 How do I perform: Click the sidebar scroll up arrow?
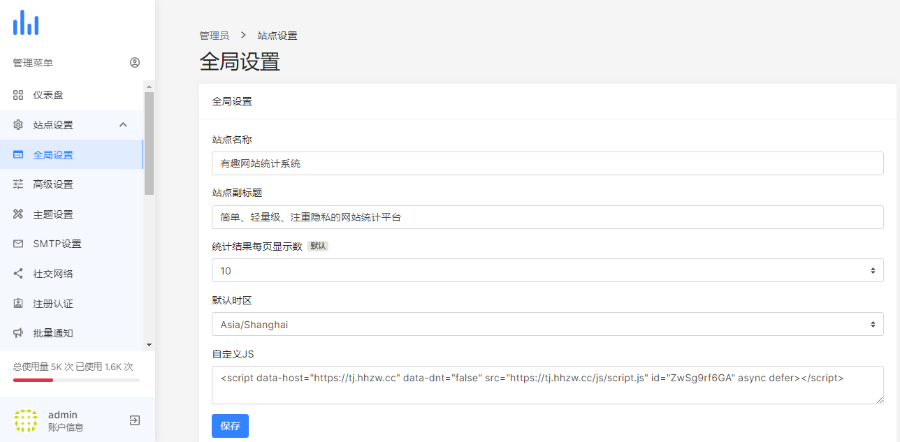[149, 87]
